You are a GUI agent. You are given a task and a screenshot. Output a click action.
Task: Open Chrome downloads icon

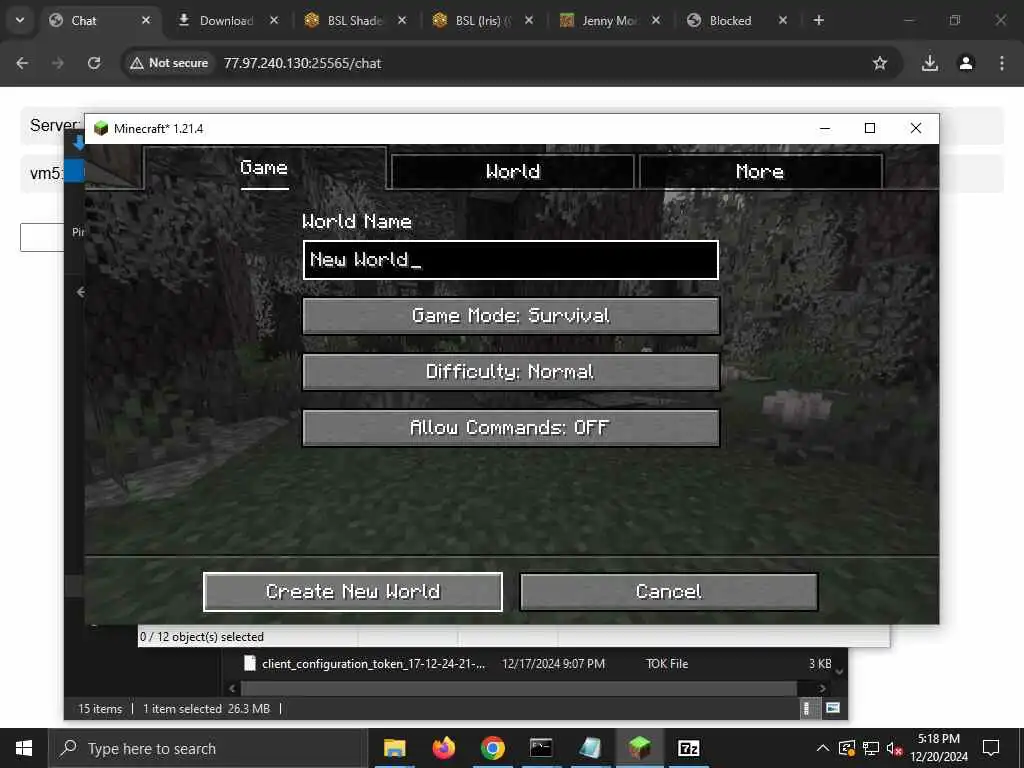pyautogui.click(x=929, y=63)
